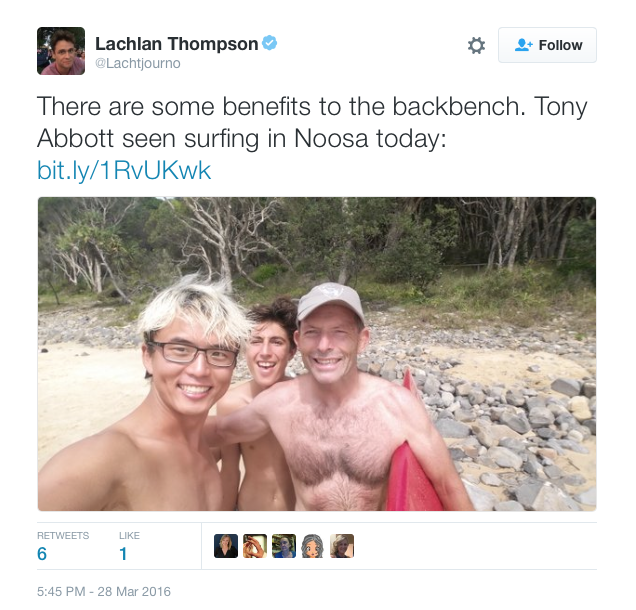Click the tweet text about Tony Abbott
636x610 pixels.
click(x=312, y=122)
